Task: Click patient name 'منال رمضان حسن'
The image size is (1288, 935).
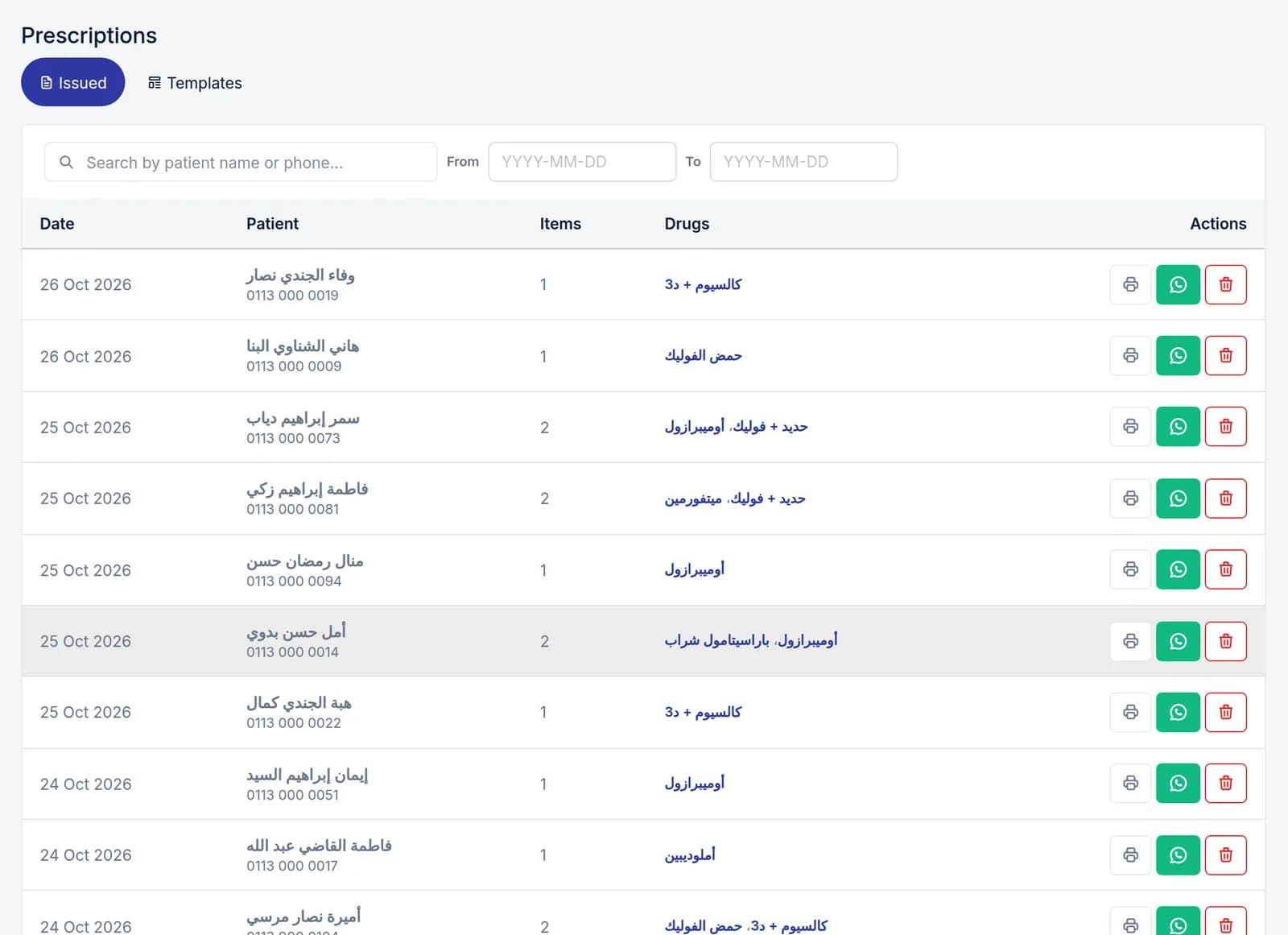Action: pyautogui.click(x=305, y=561)
